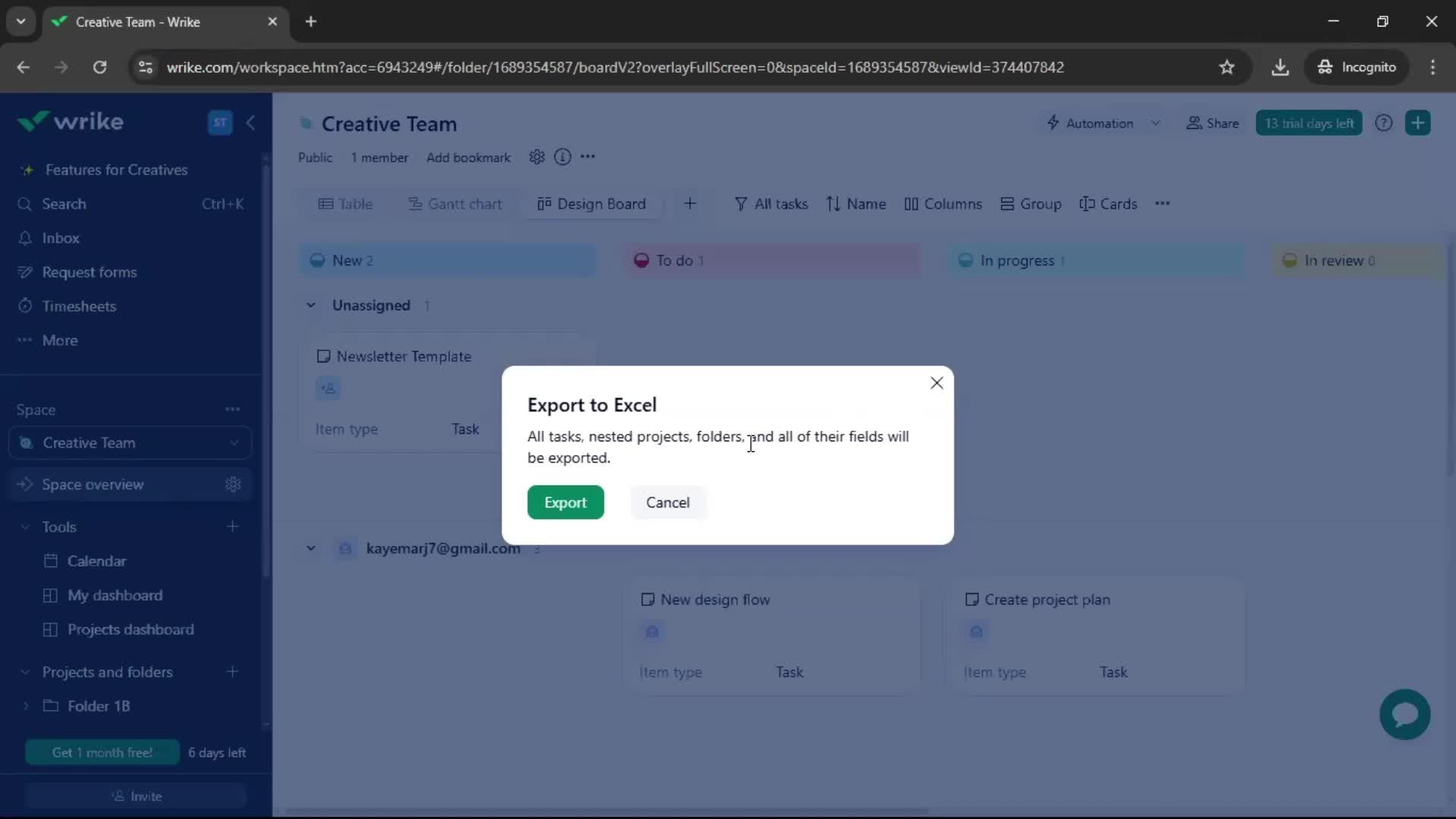Collapse the left sidebar
Image resolution: width=1456 pixels, height=819 pixels.
point(250,122)
